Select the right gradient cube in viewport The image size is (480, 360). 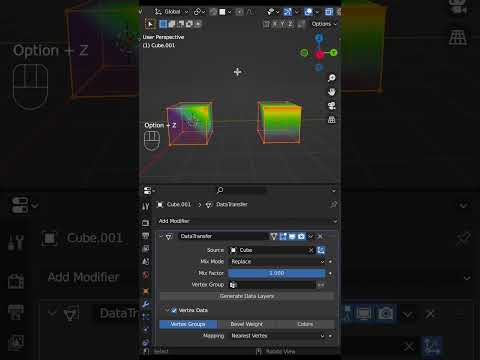[279, 123]
